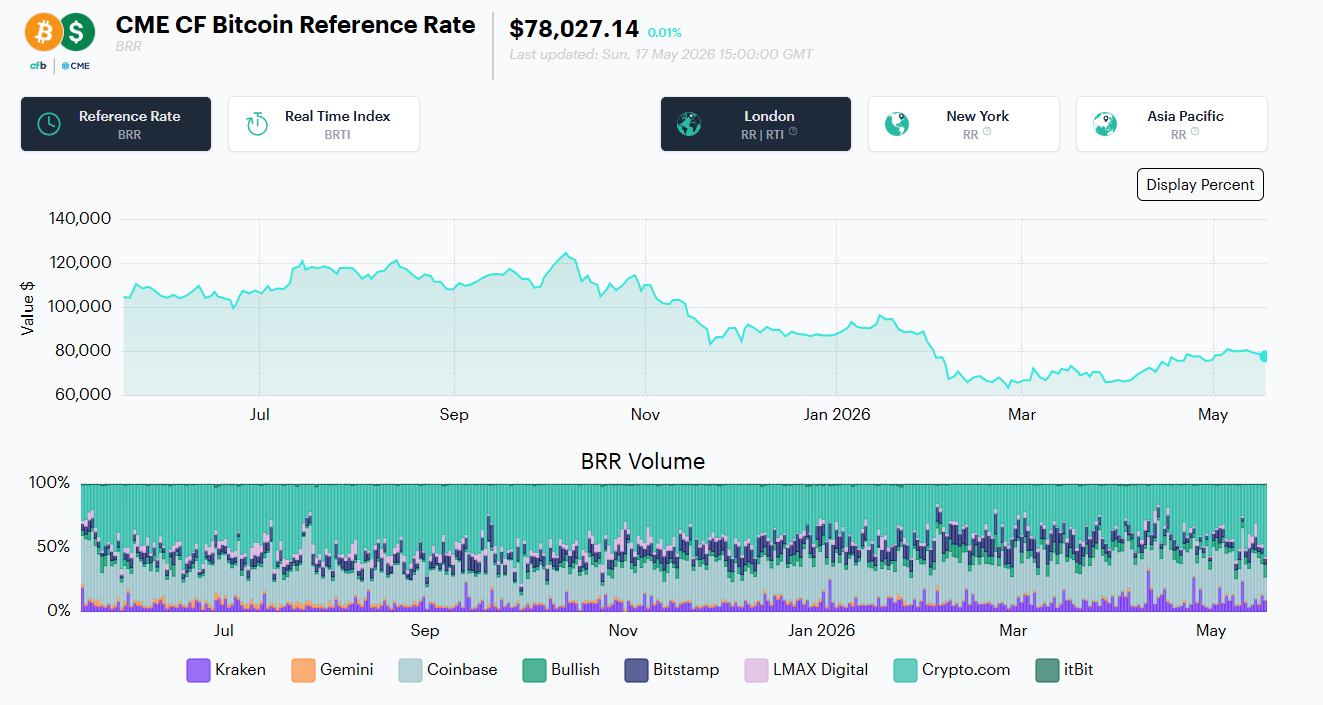This screenshot has width=1323, height=705.
Task: Click the BRR ticker under the title
Action: [129, 47]
